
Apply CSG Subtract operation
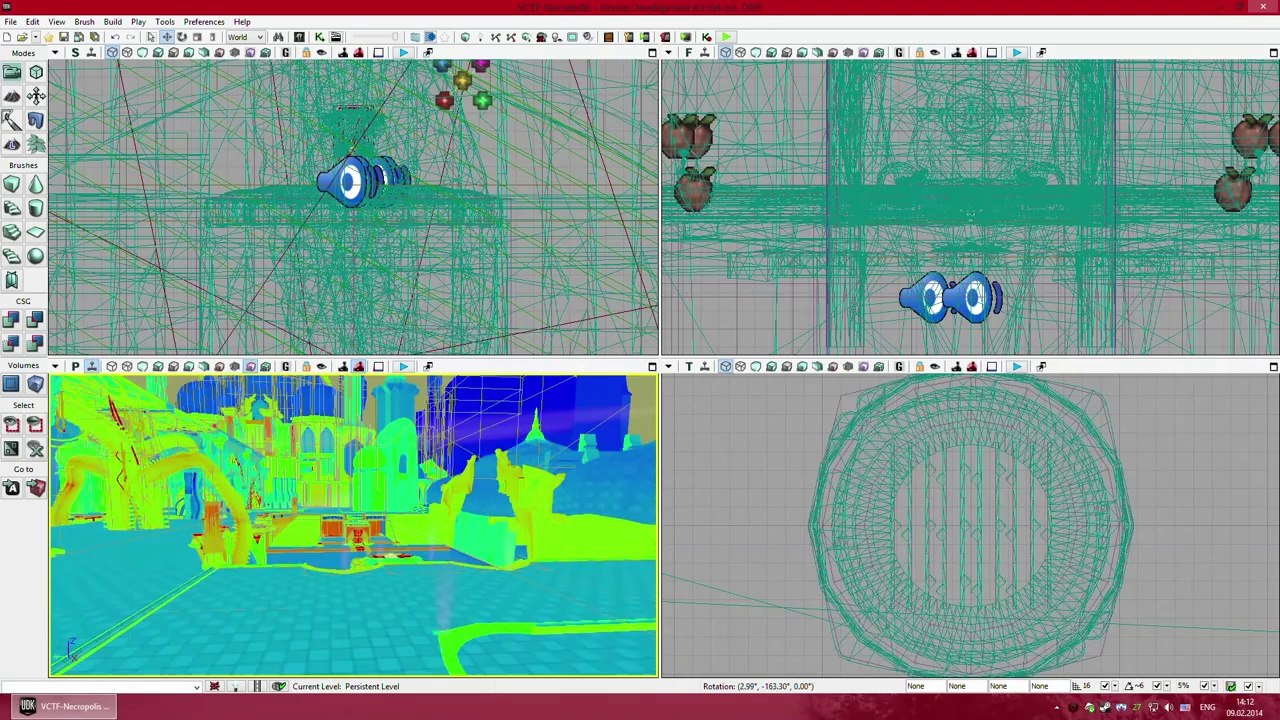click(x=36, y=320)
